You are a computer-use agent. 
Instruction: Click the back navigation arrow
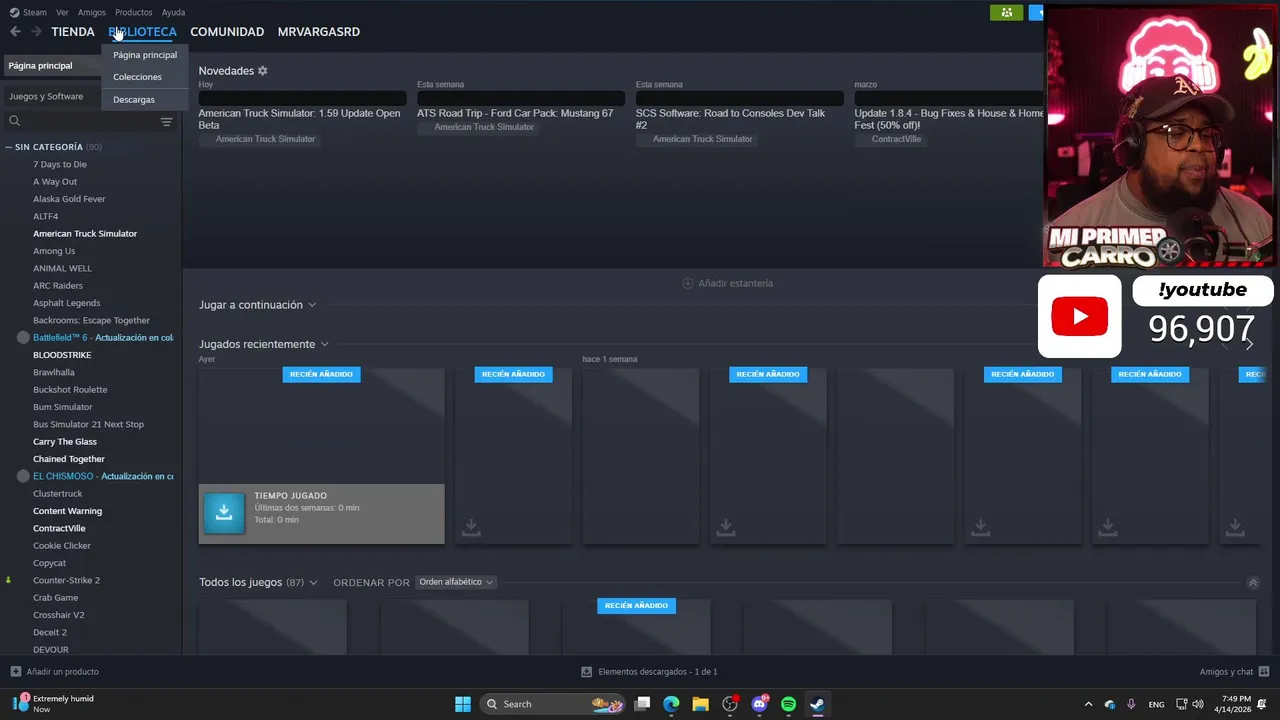point(15,32)
